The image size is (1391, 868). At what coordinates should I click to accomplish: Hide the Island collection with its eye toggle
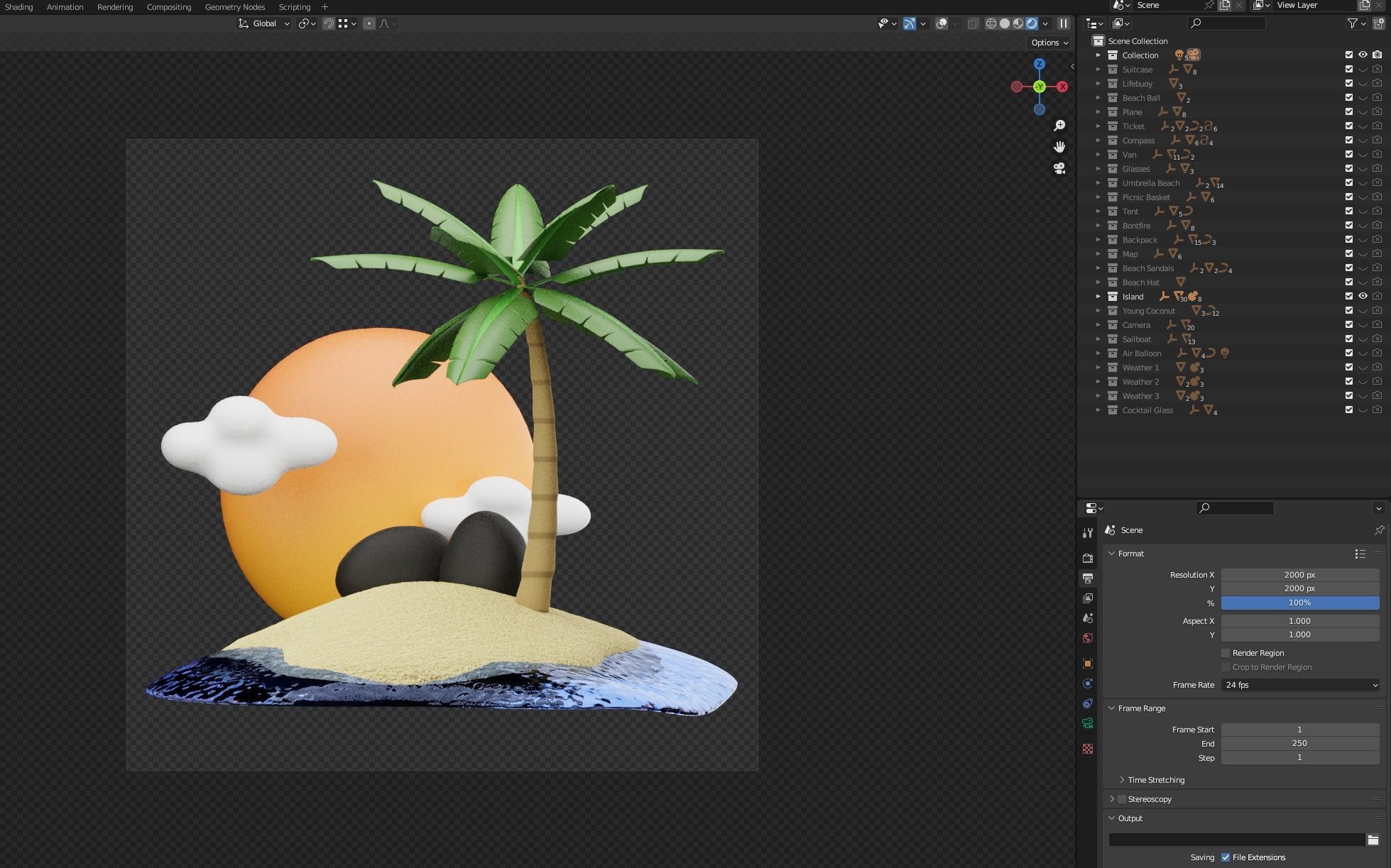click(1363, 296)
